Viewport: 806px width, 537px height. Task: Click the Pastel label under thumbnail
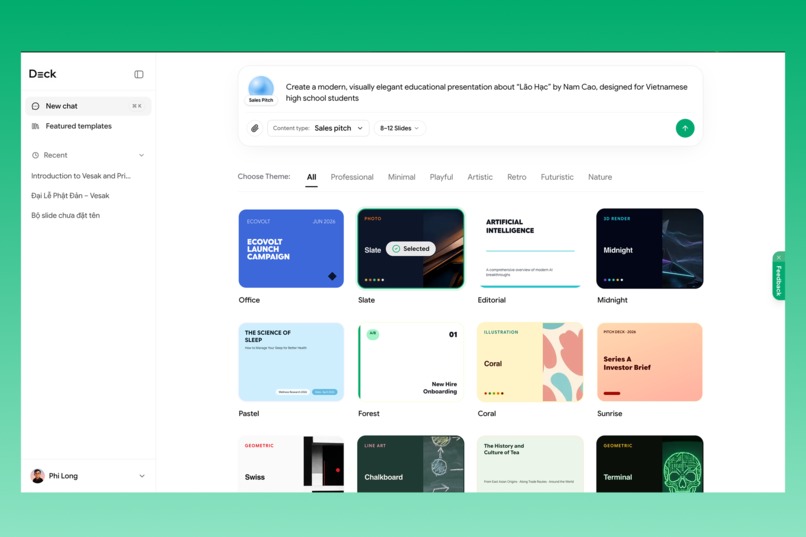(249, 414)
